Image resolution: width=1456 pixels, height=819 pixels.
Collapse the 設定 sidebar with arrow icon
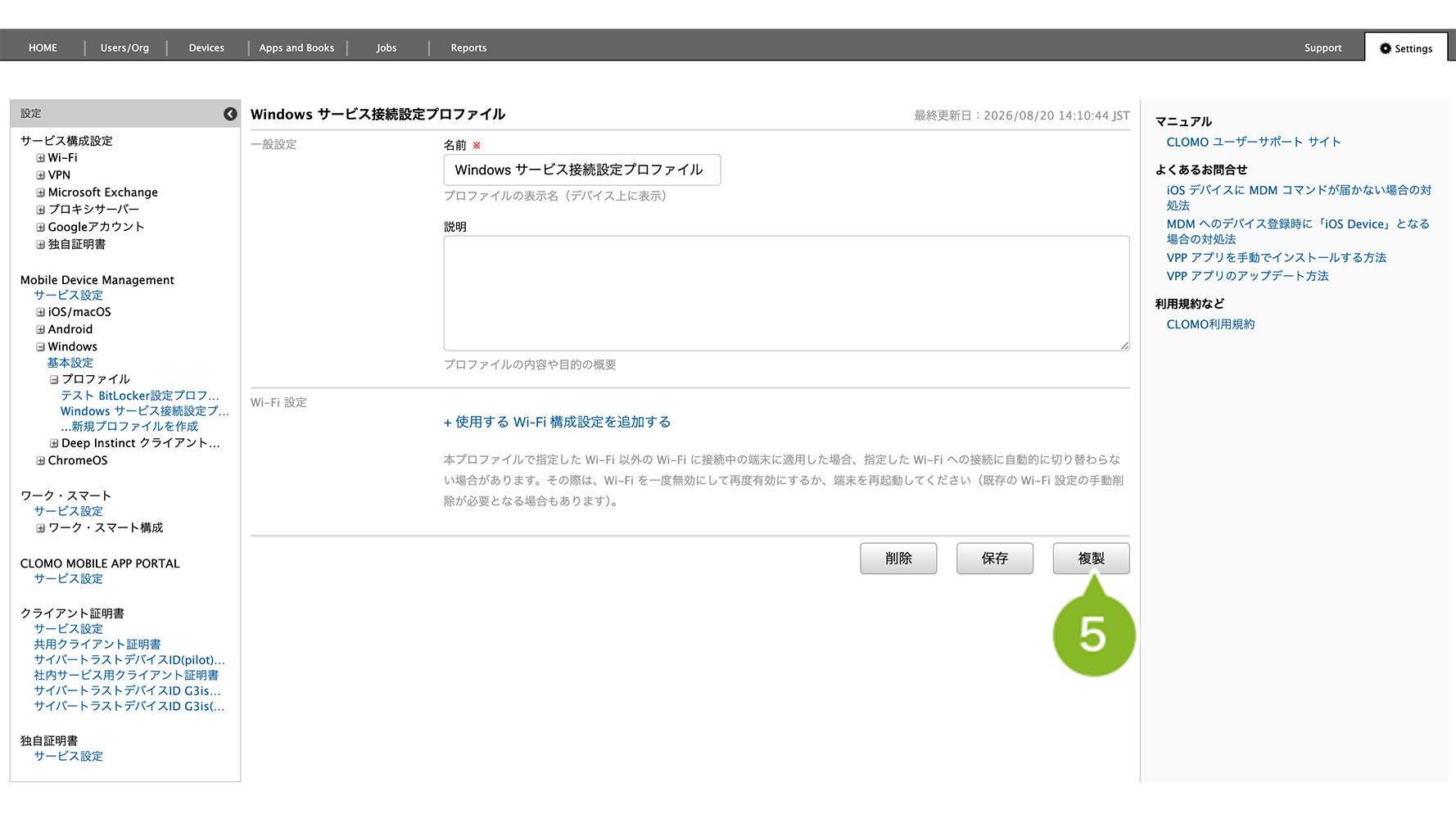(230, 114)
